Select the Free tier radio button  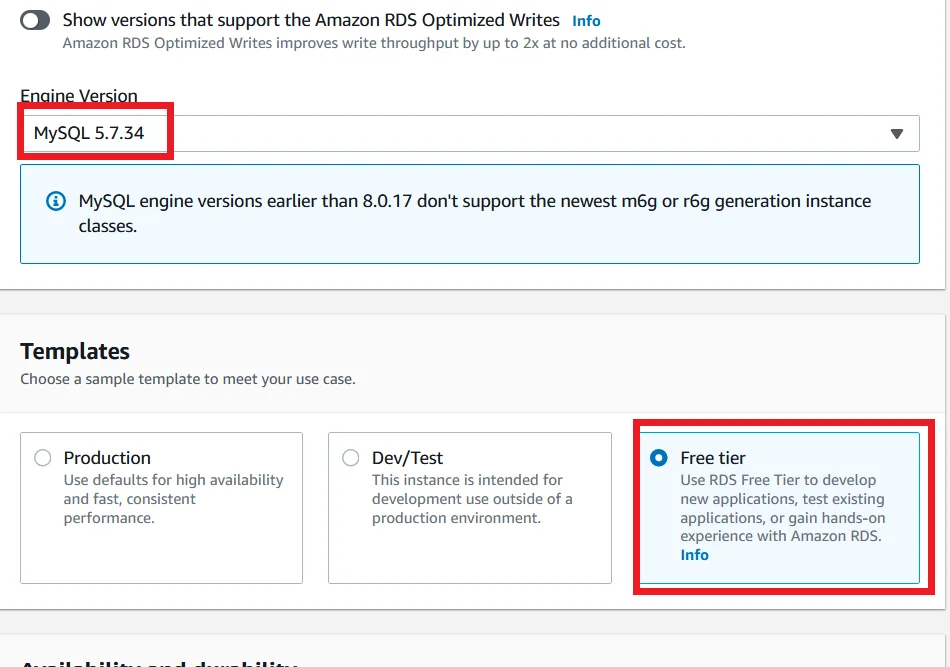(x=659, y=457)
